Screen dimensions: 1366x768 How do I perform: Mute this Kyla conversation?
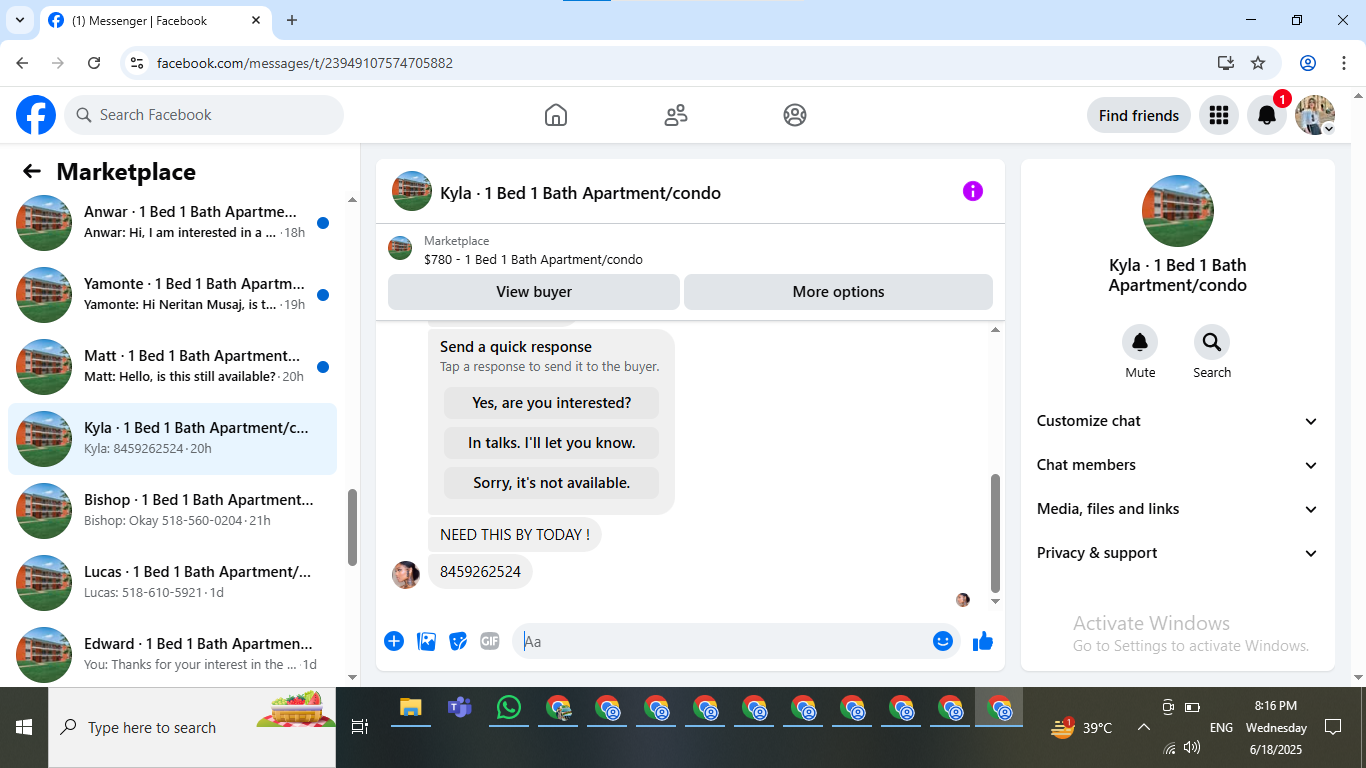(1140, 342)
